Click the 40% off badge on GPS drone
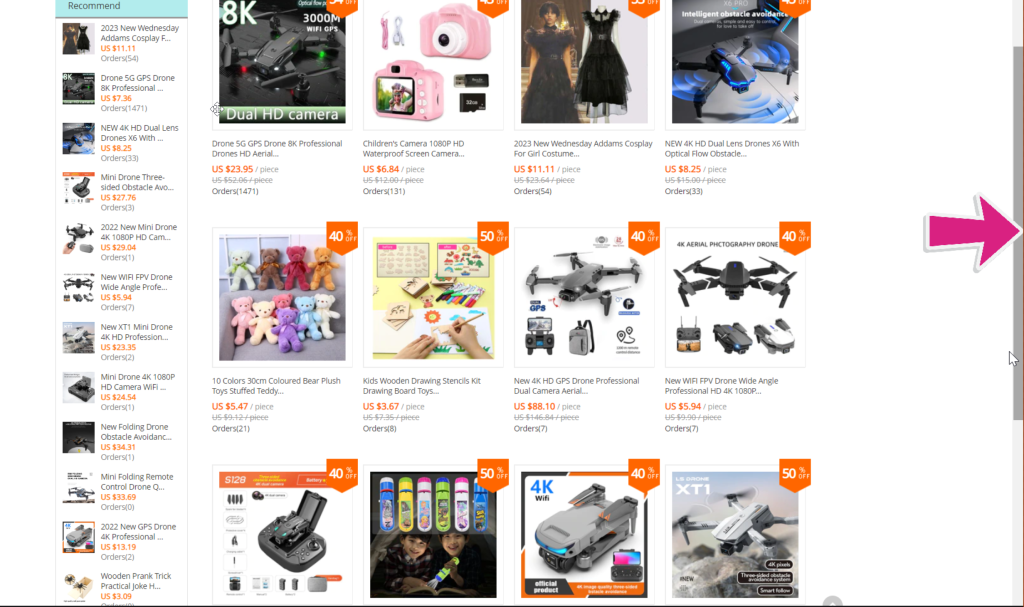This screenshot has height=607, width=1024. pyautogui.click(x=644, y=237)
